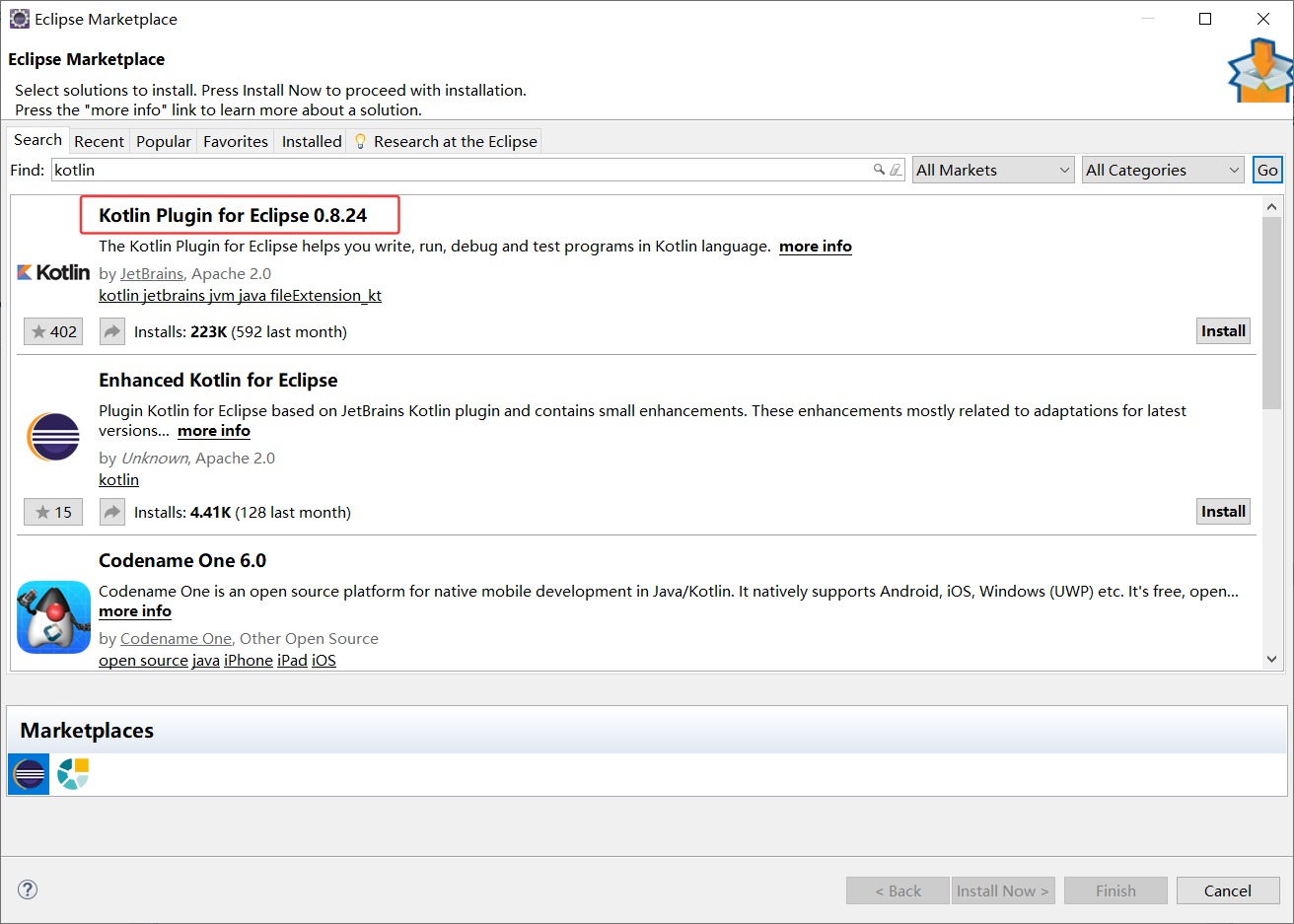Favorite Kotlin Plugin with 402 star button
The width and height of the screenshot is (1294, 924).
[x=53, y=331]
